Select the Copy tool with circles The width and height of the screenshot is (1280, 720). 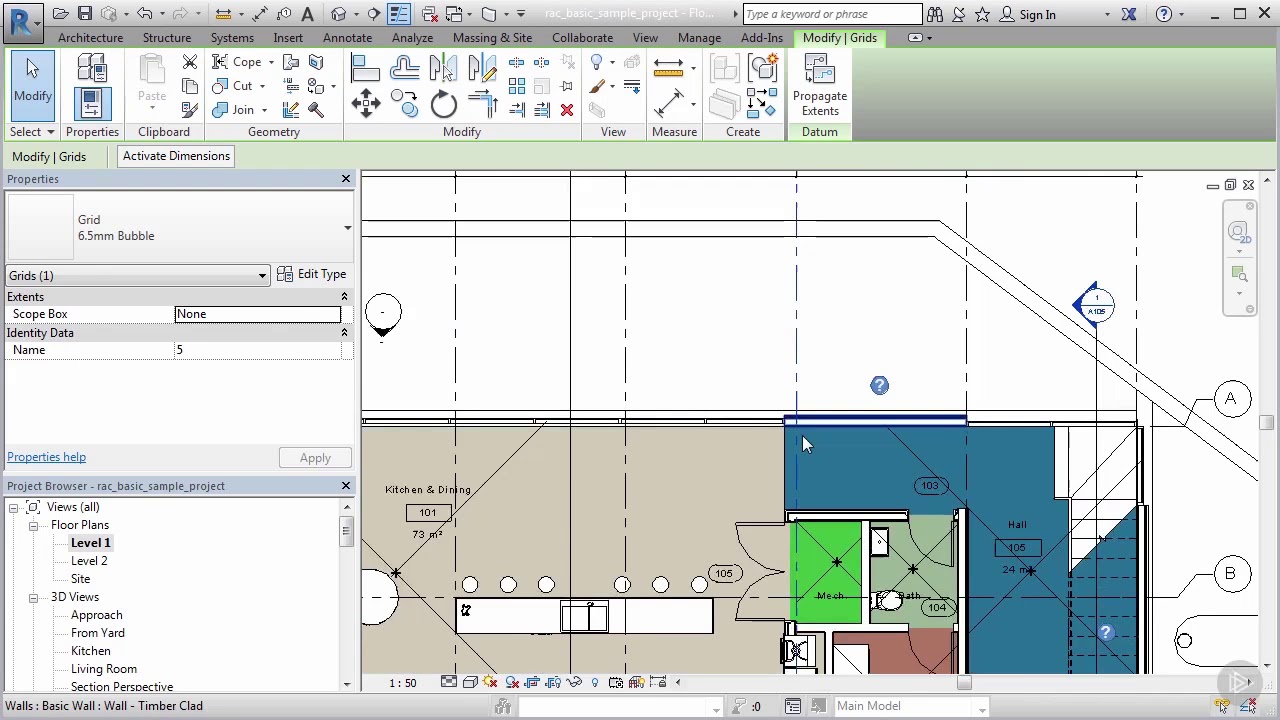coord(404,104)
